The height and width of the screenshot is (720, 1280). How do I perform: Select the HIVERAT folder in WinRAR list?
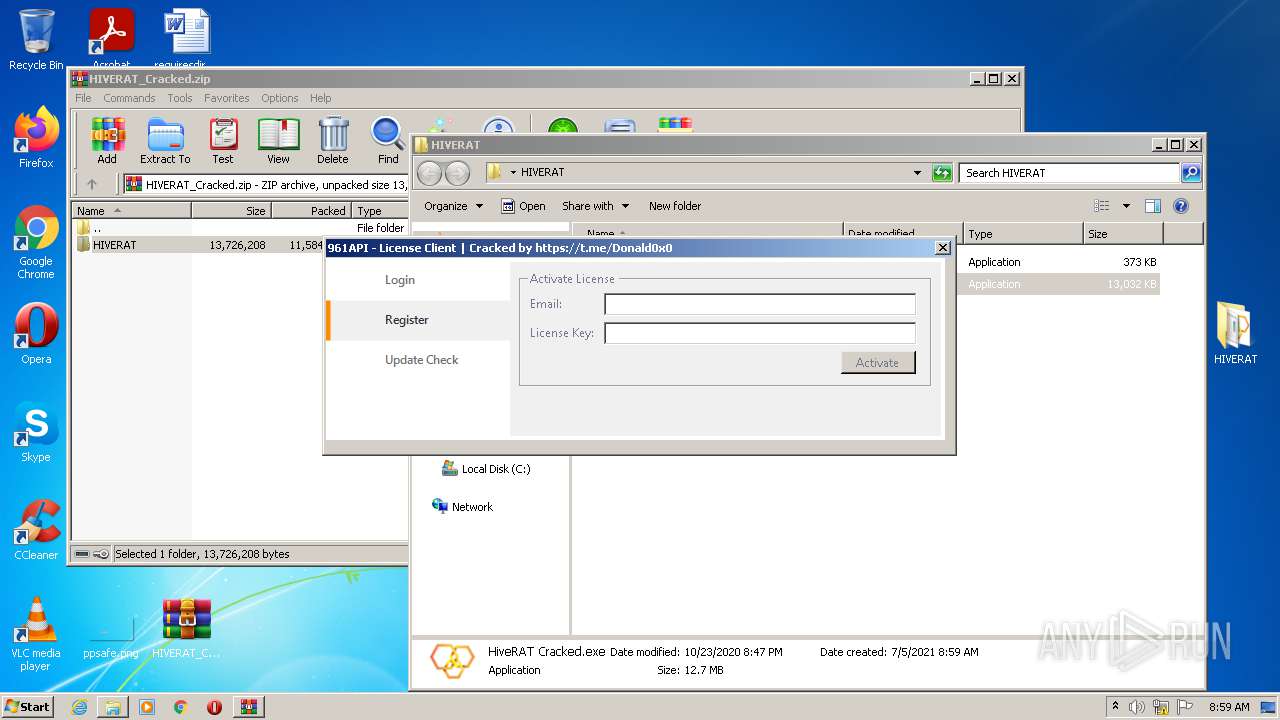115,245
